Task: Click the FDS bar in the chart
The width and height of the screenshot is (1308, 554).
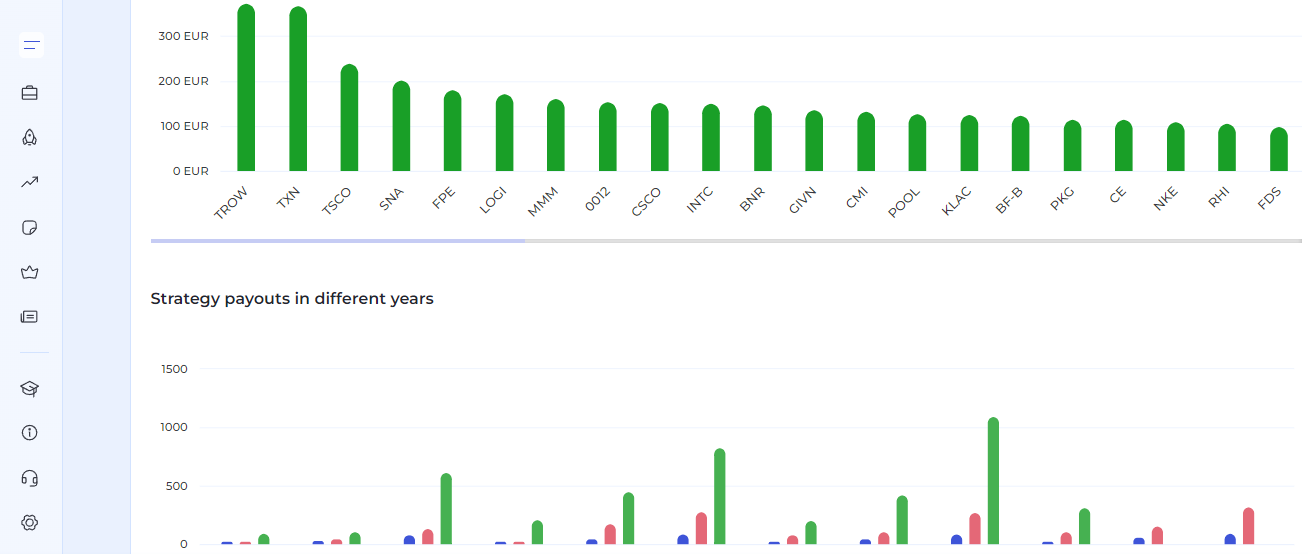Action: [1278, 149]
